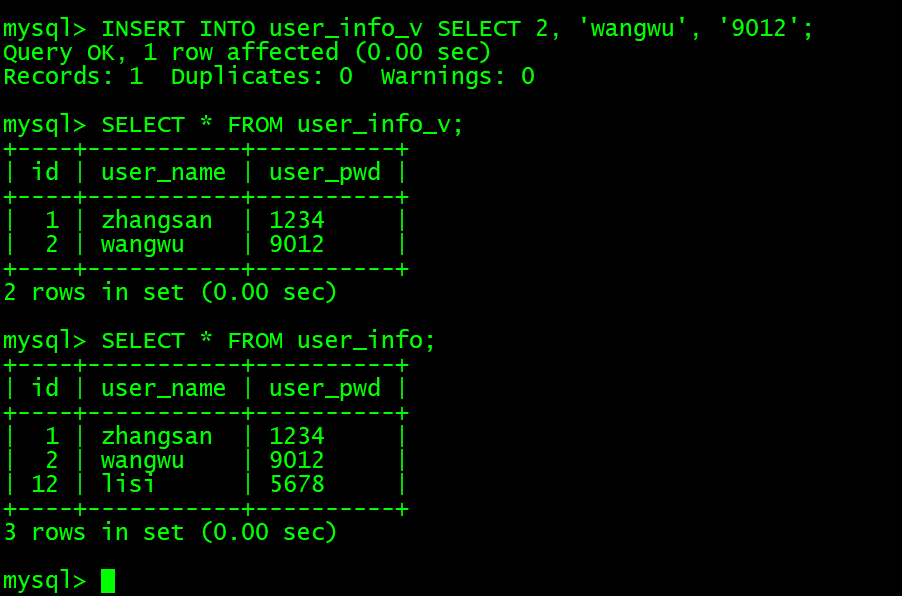Click zhangsan in the second result table
902x596 pixels.
click(x=157, y=437)
